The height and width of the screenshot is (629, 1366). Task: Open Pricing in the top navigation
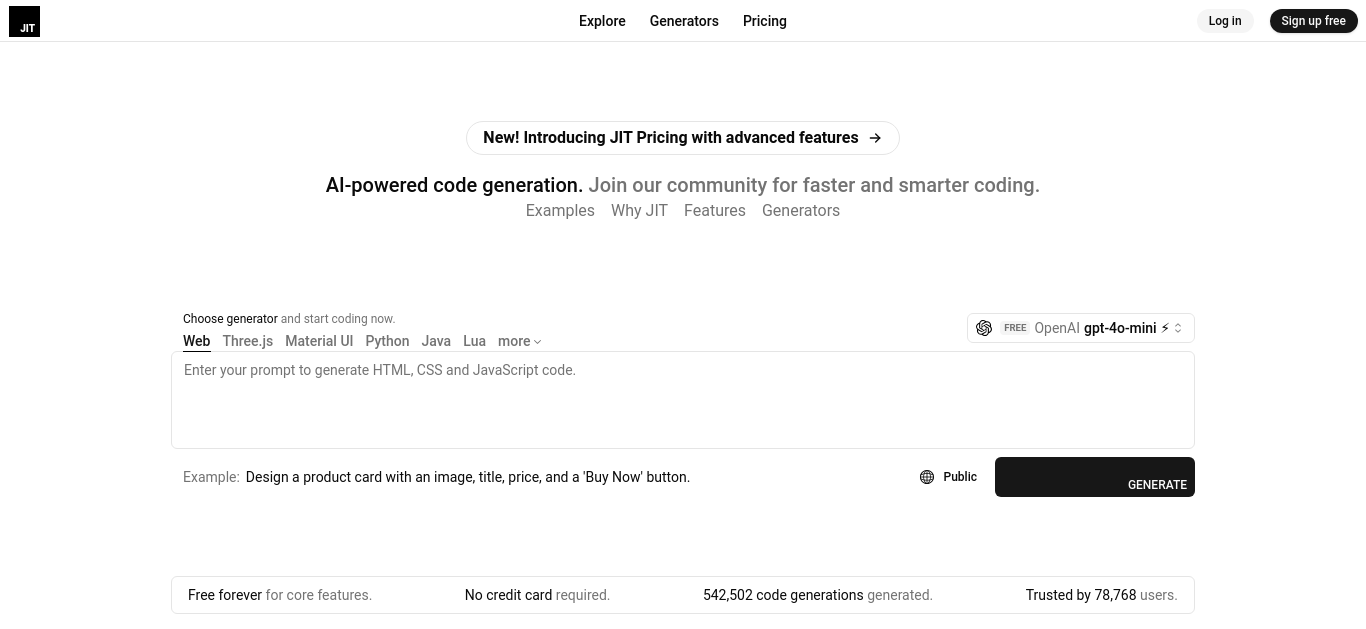765,21
